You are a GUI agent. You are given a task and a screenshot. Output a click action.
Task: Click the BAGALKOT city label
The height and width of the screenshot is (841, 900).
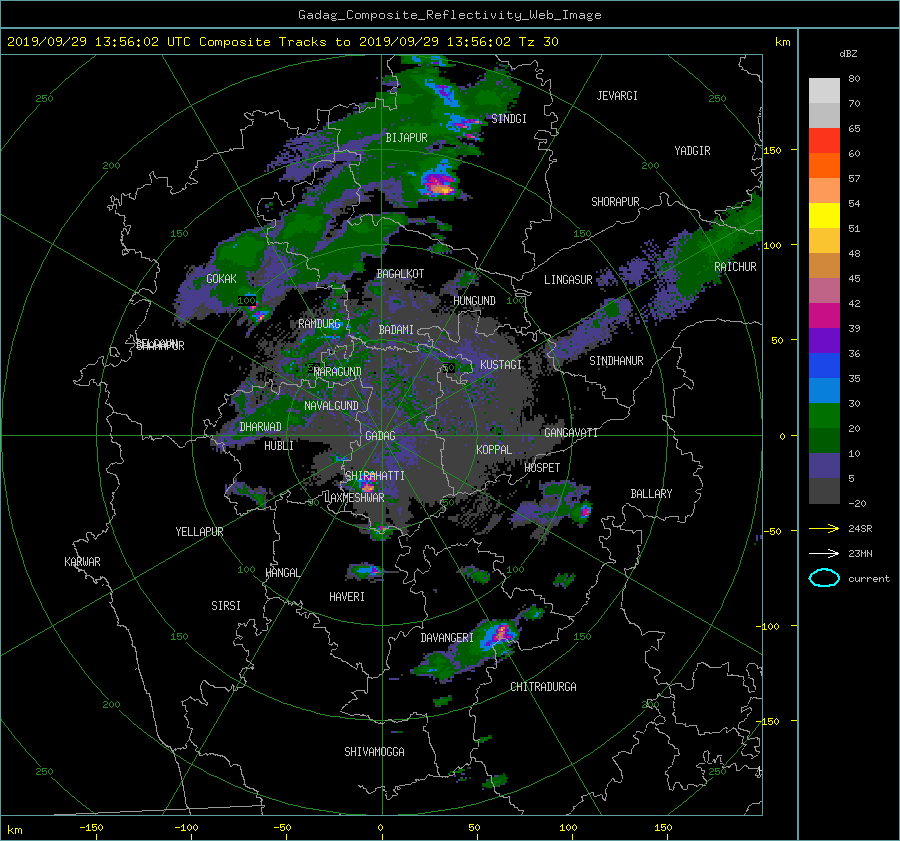(400, 274)
